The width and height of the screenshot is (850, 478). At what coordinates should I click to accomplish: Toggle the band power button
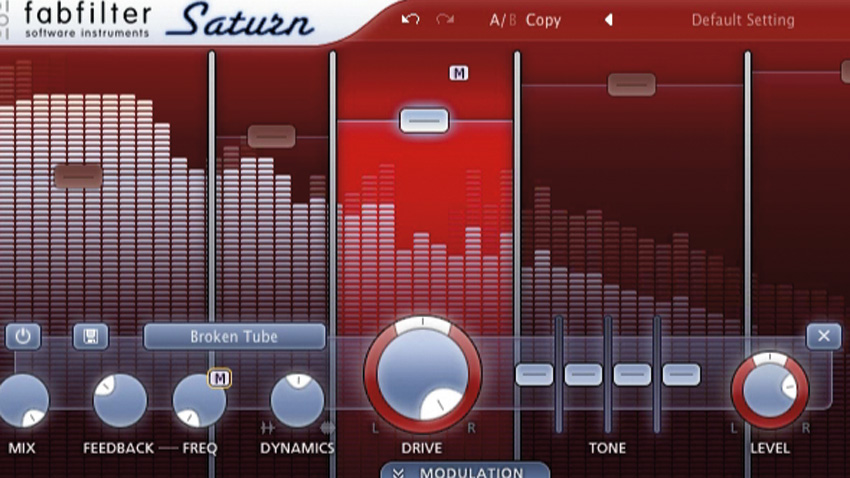(23, 337)
